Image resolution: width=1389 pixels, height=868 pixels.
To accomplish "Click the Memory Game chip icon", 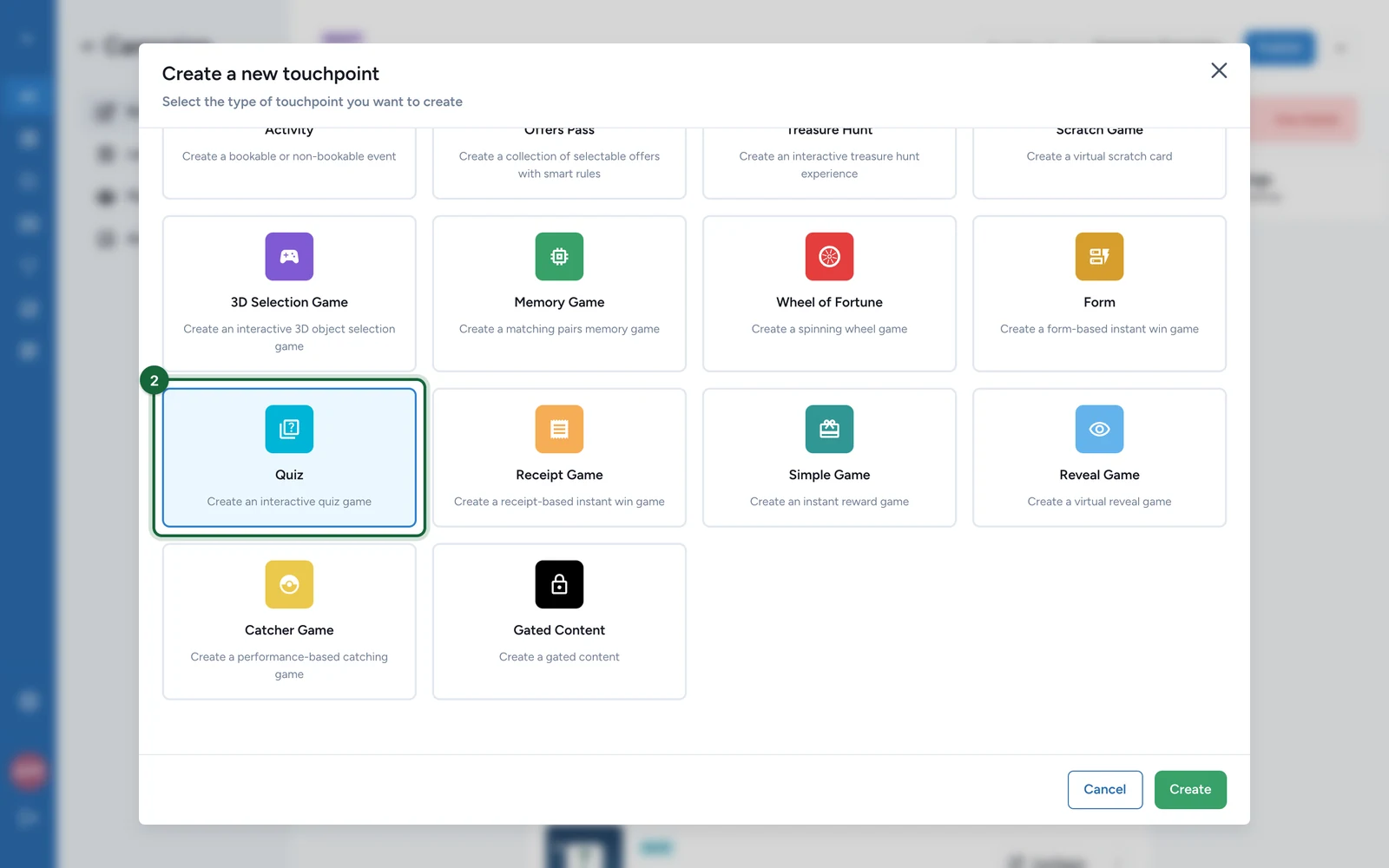I will coord(559,256).
